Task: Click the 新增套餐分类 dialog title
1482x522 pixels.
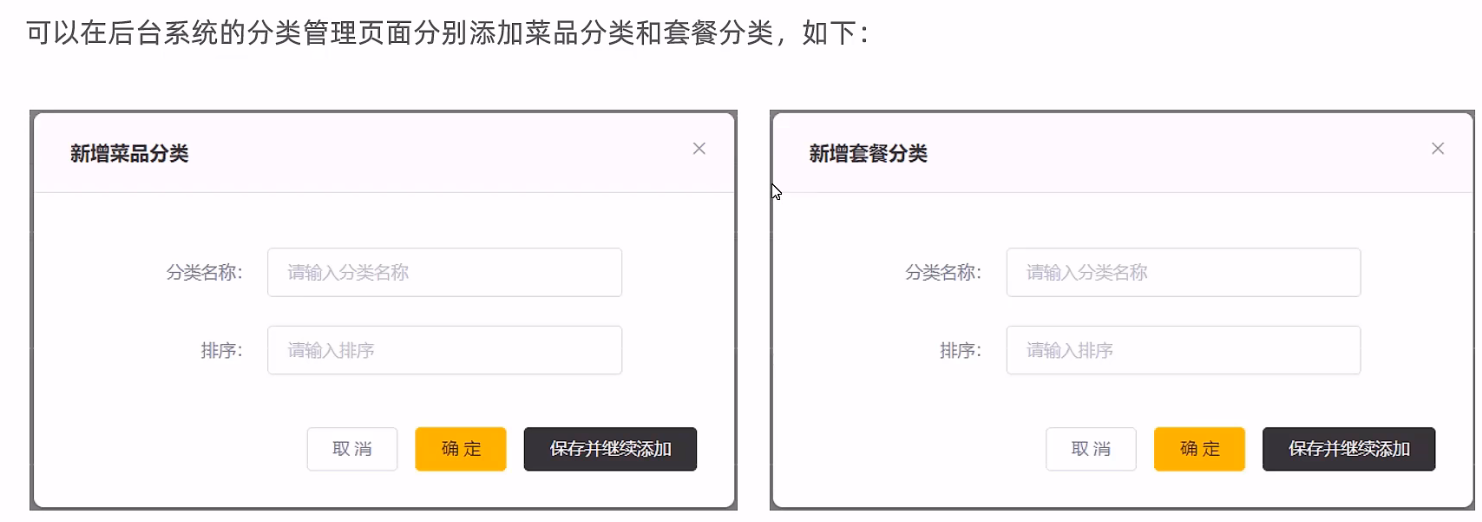Action: pos(868,154)
